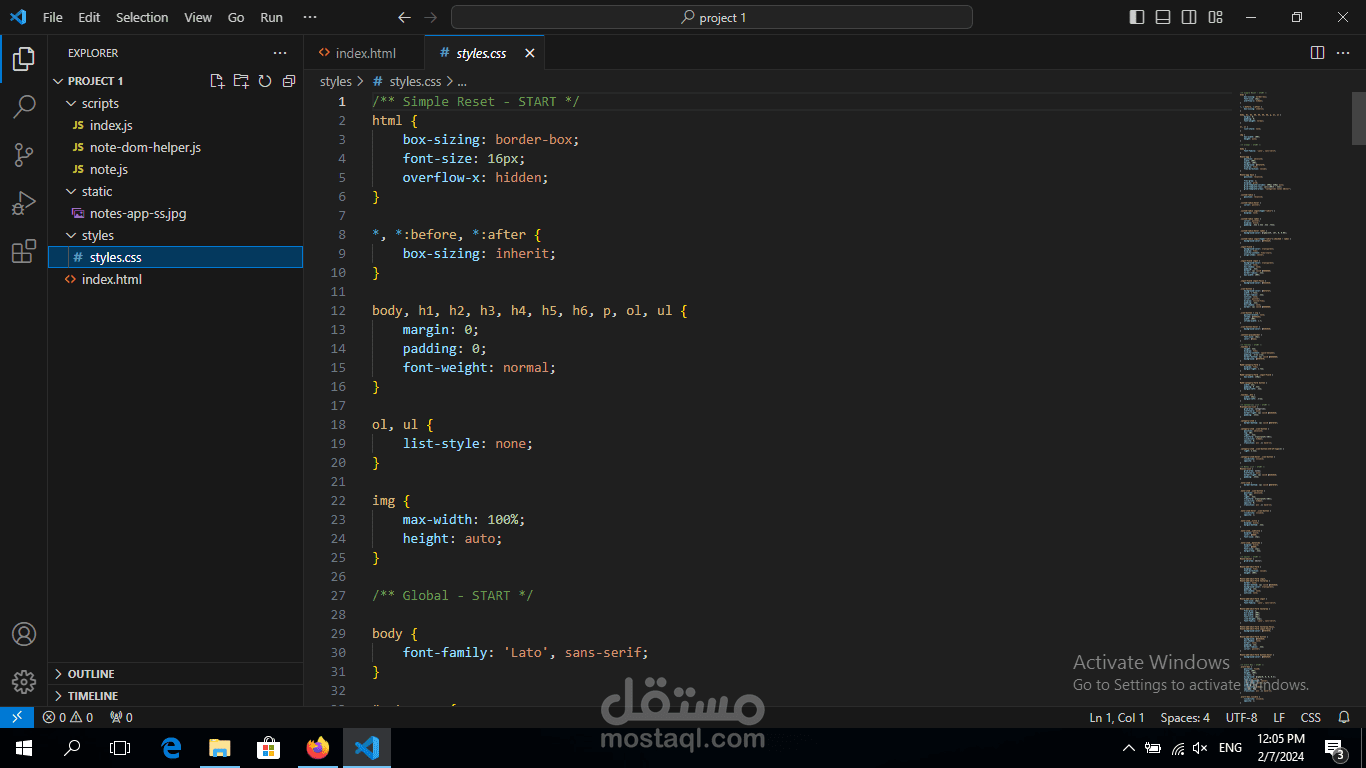Click the VS Code logo icon
1366x768 pixels.
pos(18,17)
